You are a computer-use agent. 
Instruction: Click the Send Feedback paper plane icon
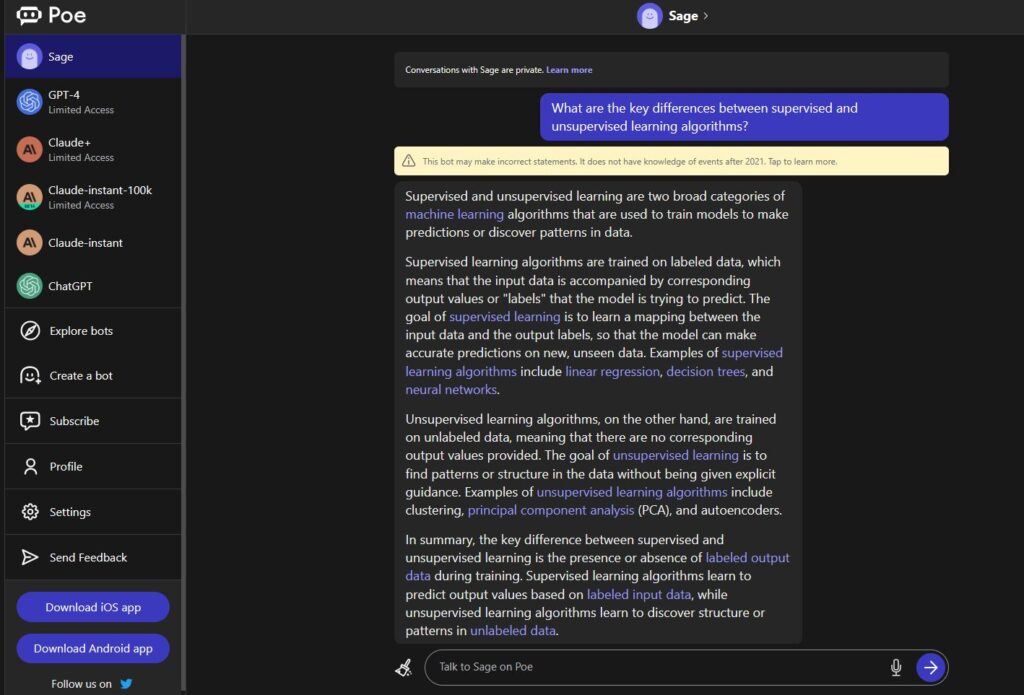click(30, 557)
